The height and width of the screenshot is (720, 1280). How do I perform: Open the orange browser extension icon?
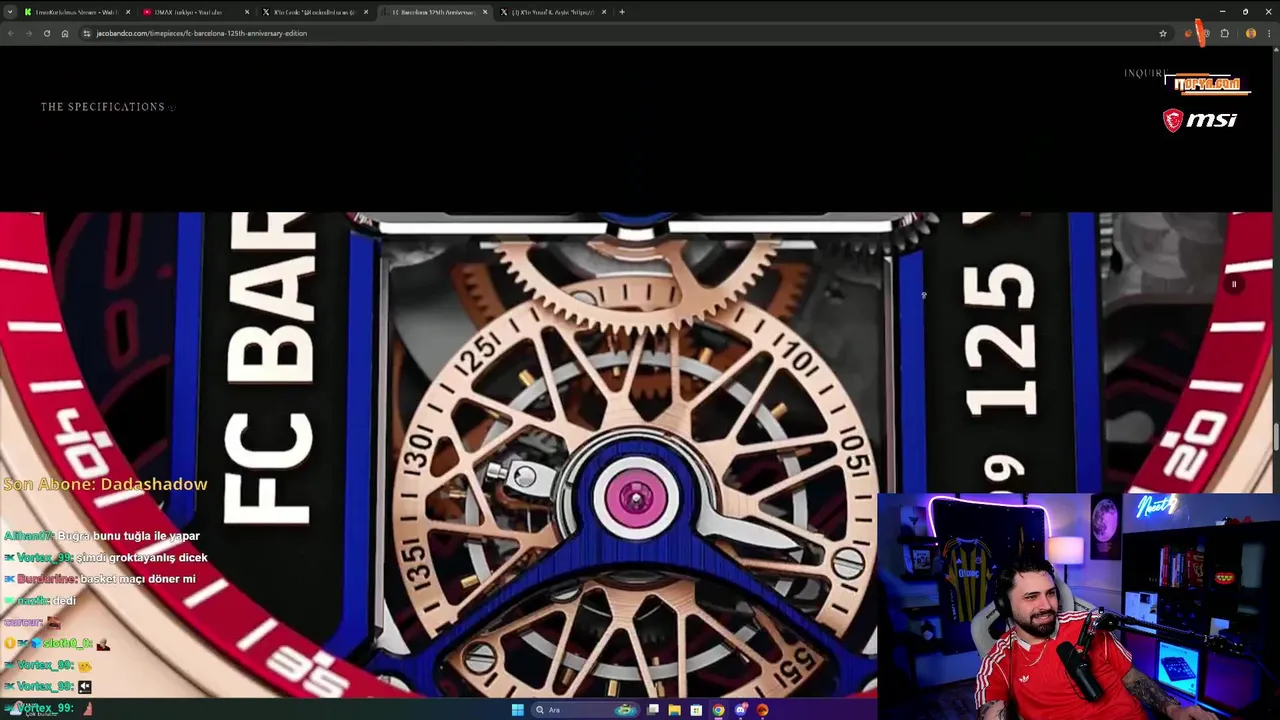click(x=1189, y=33)
